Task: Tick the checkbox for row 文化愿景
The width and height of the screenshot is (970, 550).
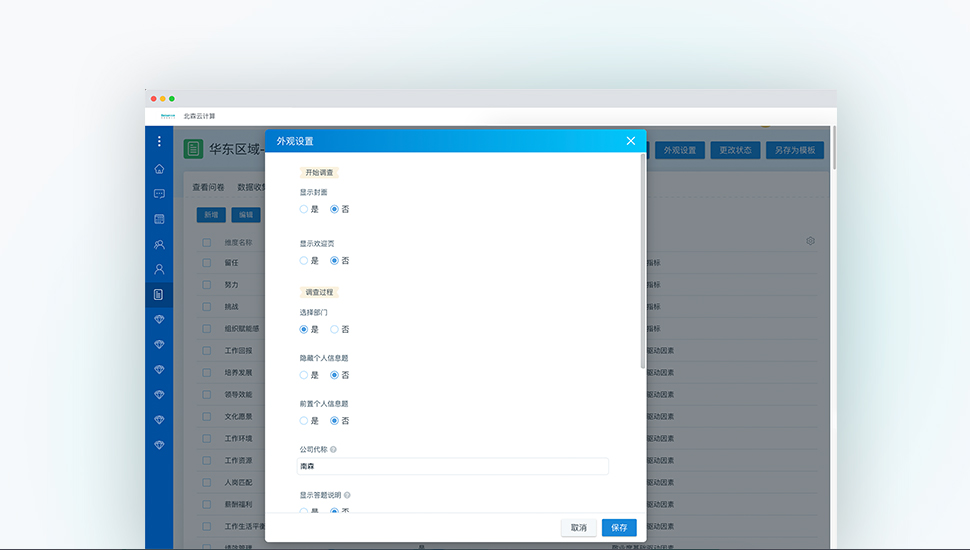Action: coord(207,416)
